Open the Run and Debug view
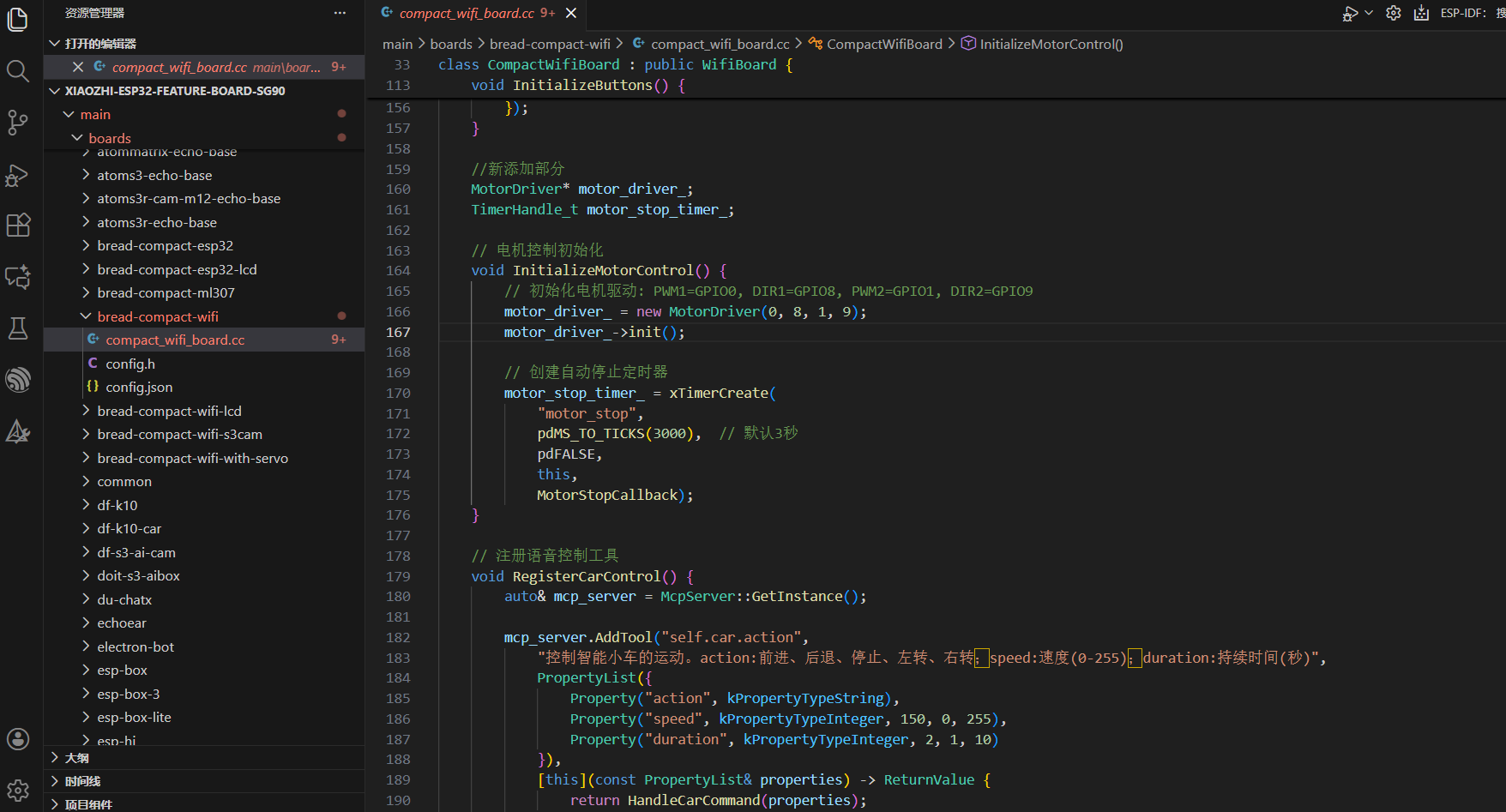 (x=18, y=175)
